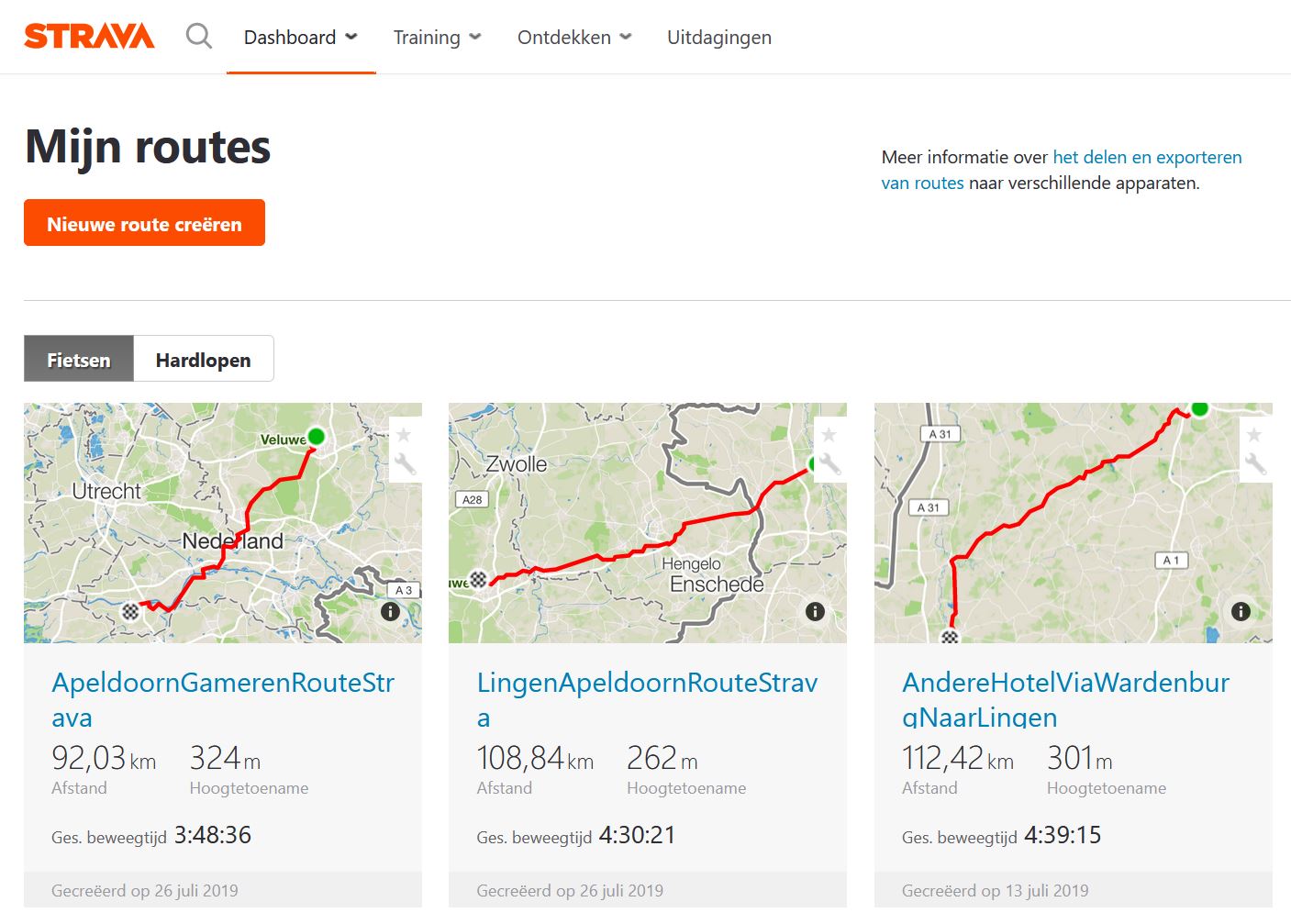Click Nieuwe route creëren button
The image size is (1291, 924).
145,223
